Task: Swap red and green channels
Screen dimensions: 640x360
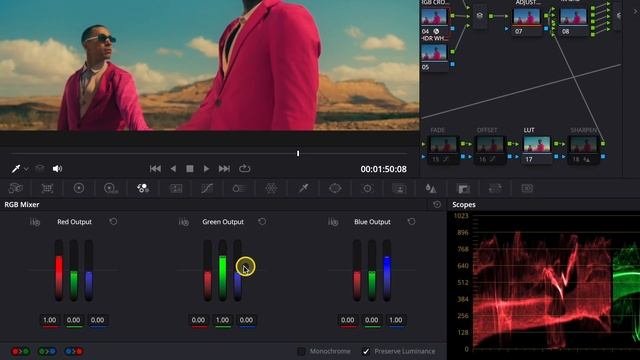Action: 20,351
